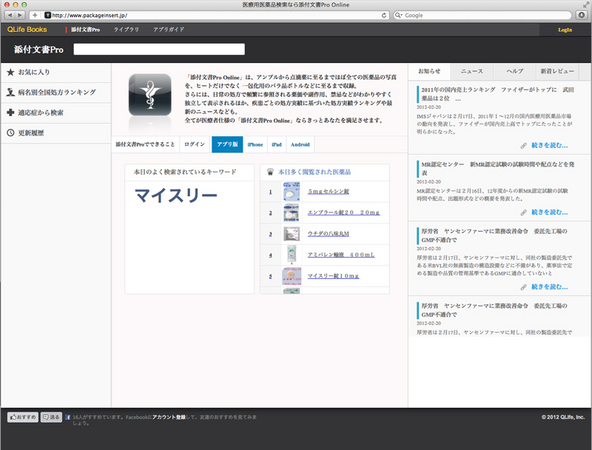The width and height of the screenshot is (592, 450).
Task: Click the doctor icon for 病名別全国処方ランキング
Action: (x=11, y=92)
